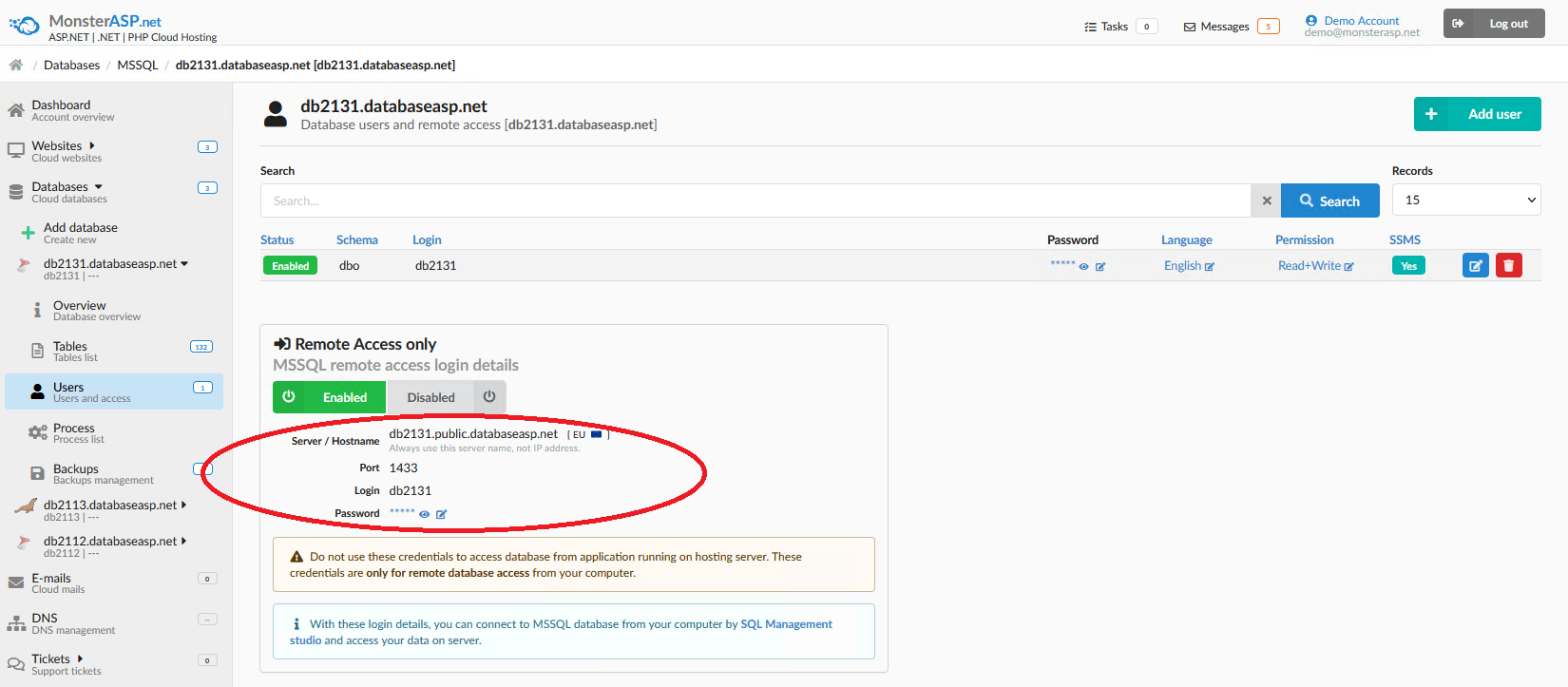Viewport: 1568px width, 687px height.
Task: Sort by Schema column
Action: 357,240
